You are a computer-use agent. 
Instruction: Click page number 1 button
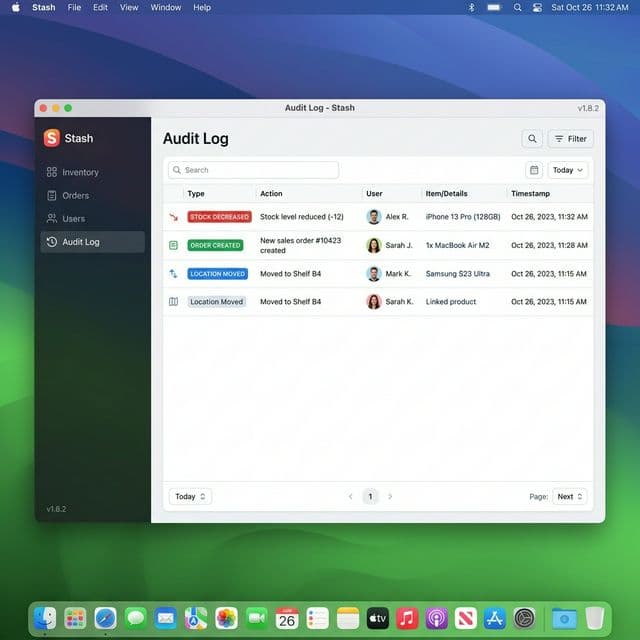[x=370, y=496]
